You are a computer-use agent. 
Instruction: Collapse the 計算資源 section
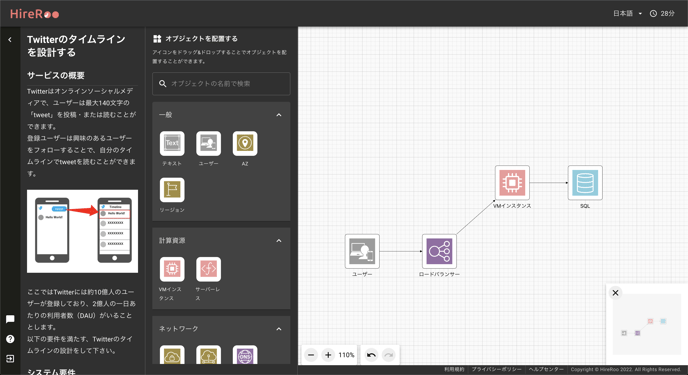(x=279, y=241)
